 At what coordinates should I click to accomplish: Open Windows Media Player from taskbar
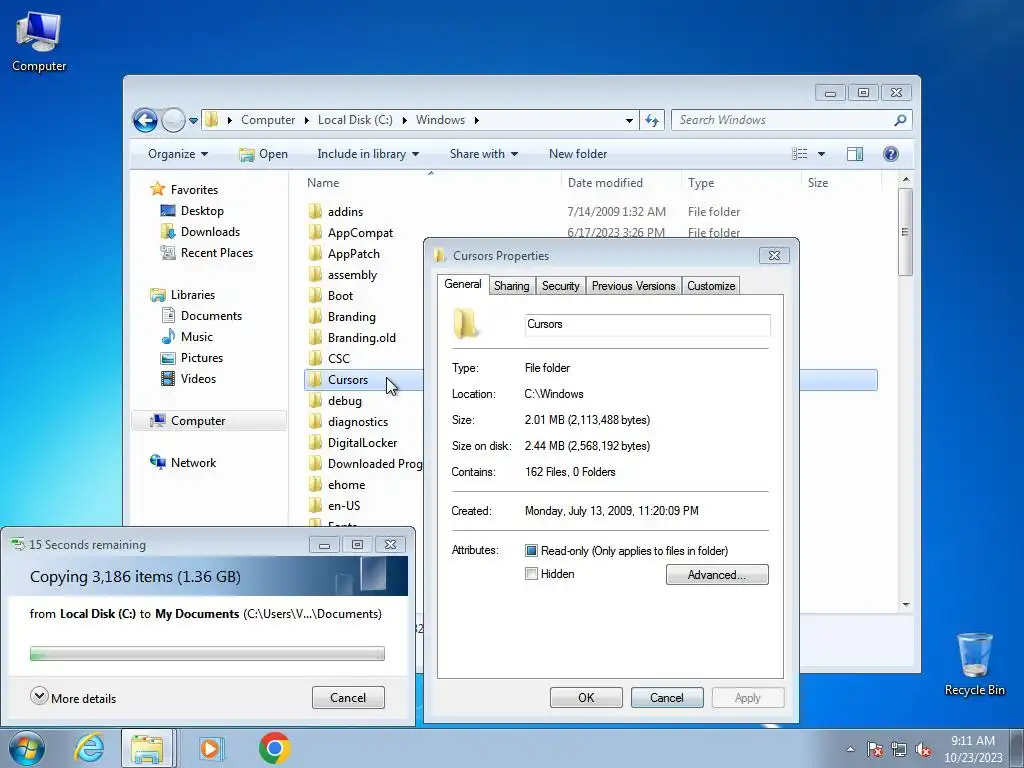(210, 748)
